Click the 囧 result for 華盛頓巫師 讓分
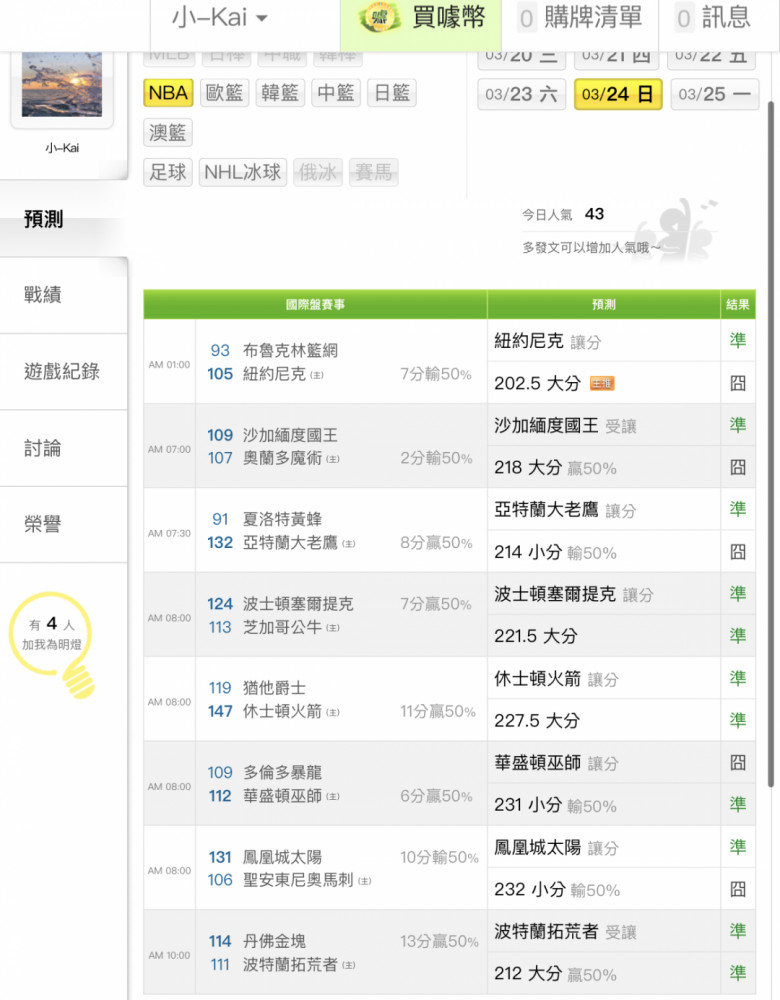The height and width of the screenshot is (1000, 780). click(x=738, y=763)
